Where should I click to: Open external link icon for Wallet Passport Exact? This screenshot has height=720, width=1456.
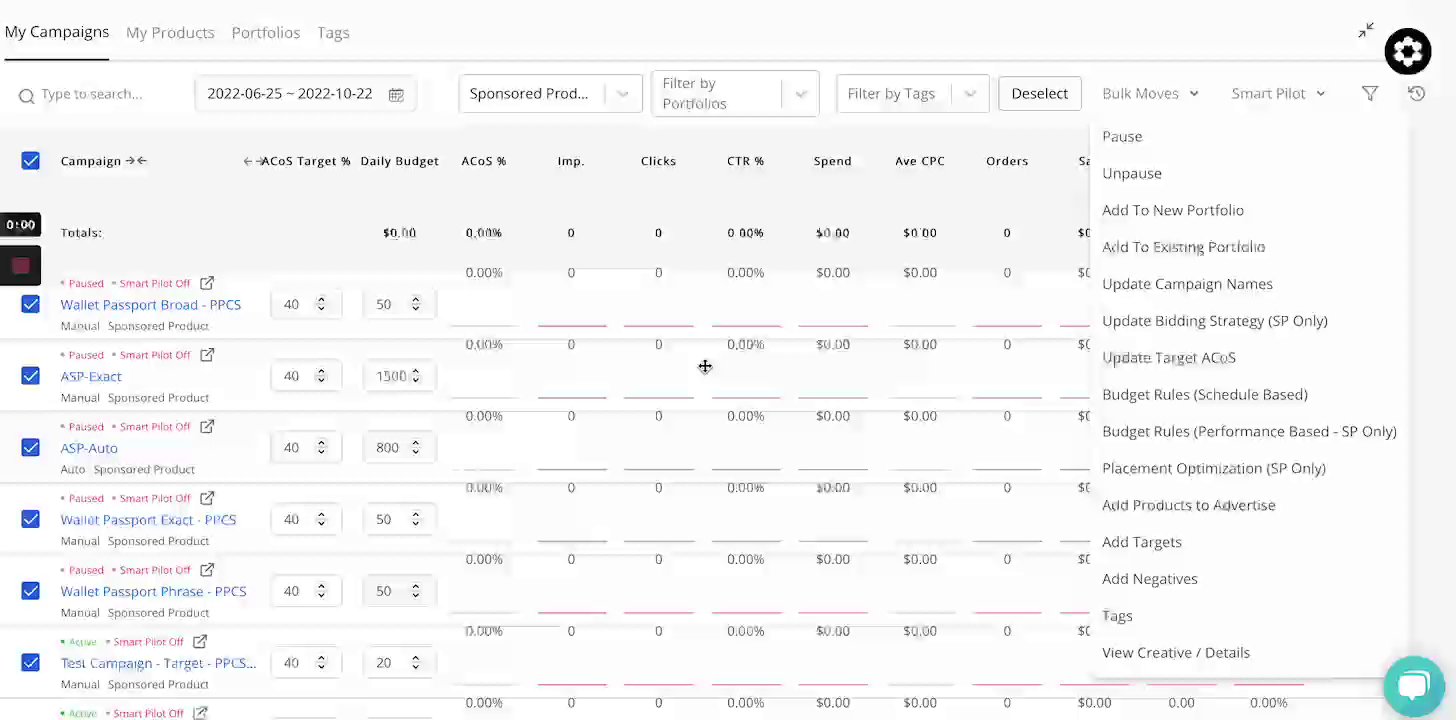207,498
